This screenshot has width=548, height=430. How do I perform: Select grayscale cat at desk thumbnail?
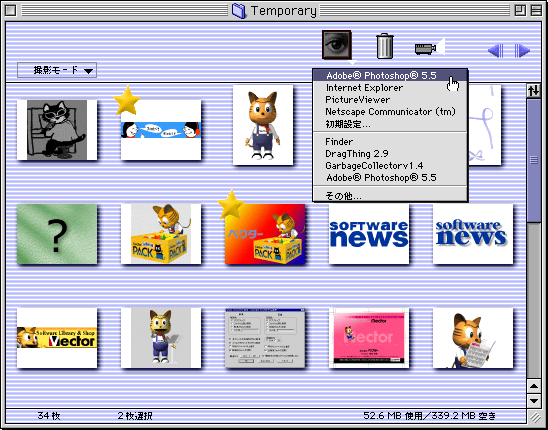57,130
